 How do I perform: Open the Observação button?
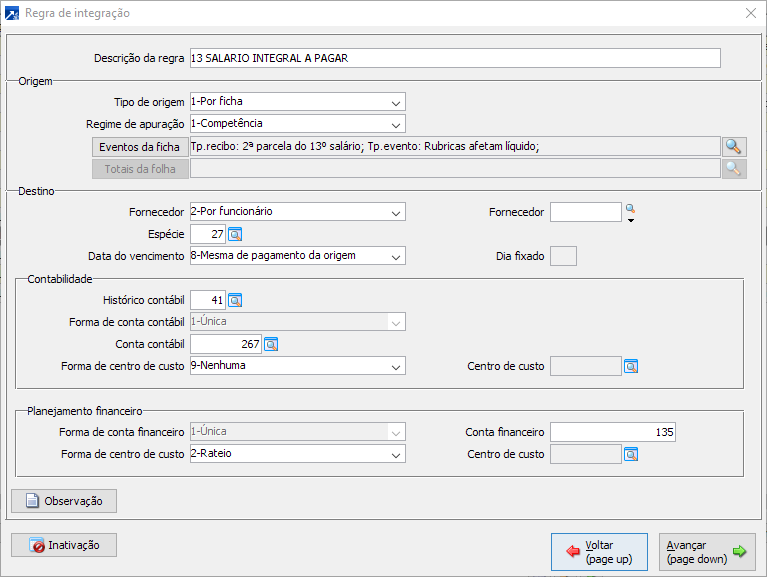pos(64,500)
